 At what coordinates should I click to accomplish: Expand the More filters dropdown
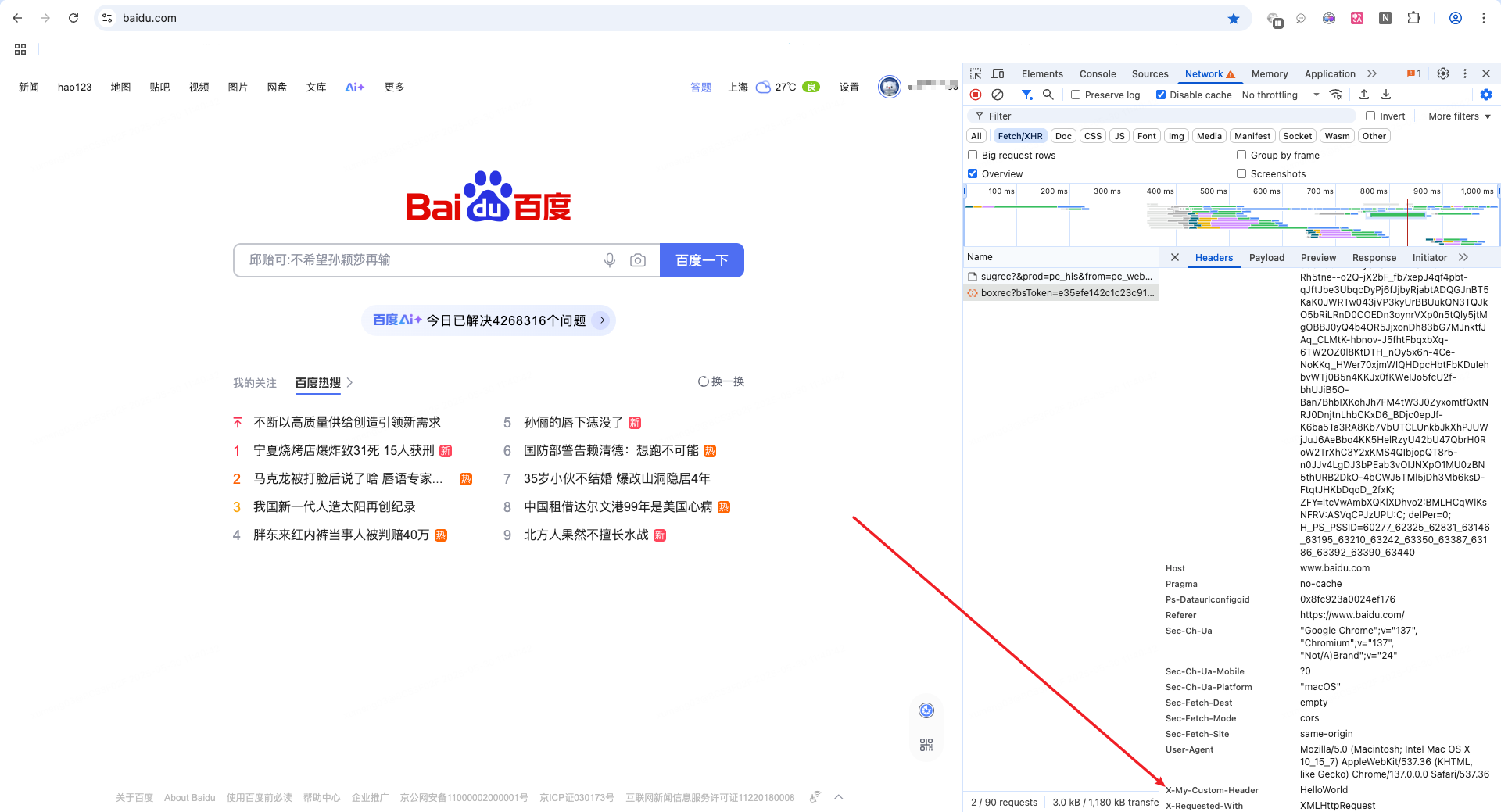[1459, 116]
